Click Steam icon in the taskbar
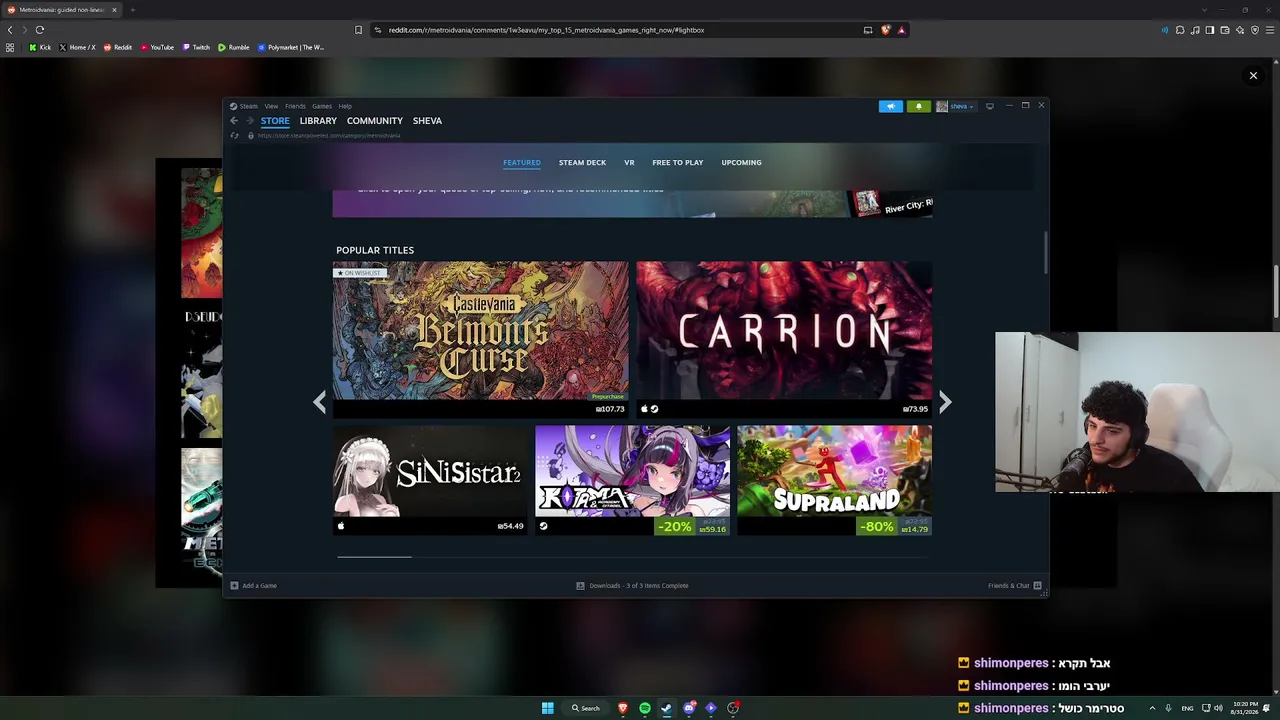Screen dimensions: 1280x720 pyautogui.click(x=667, y=708)
